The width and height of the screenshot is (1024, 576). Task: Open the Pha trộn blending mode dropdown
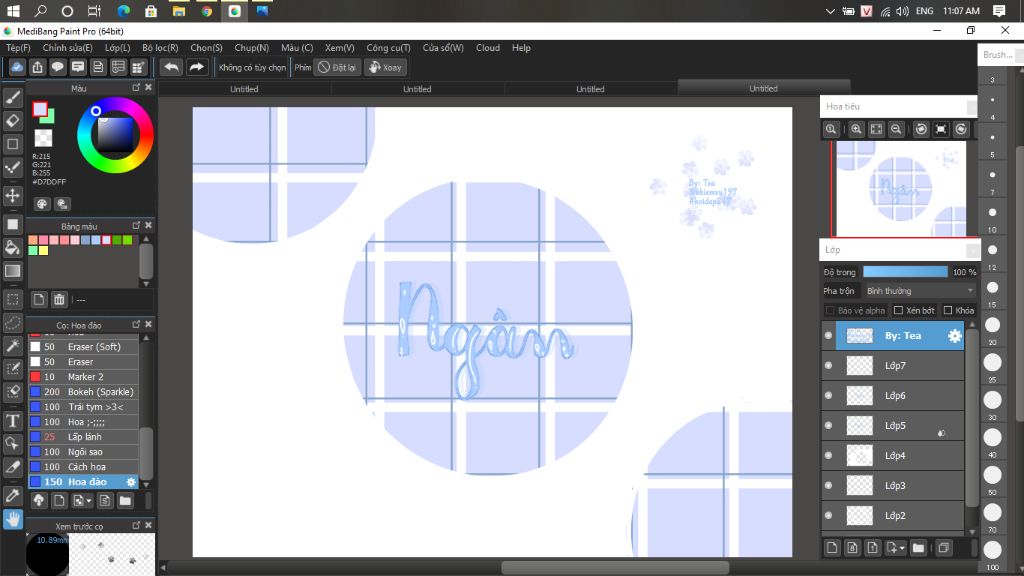[920, 291]
